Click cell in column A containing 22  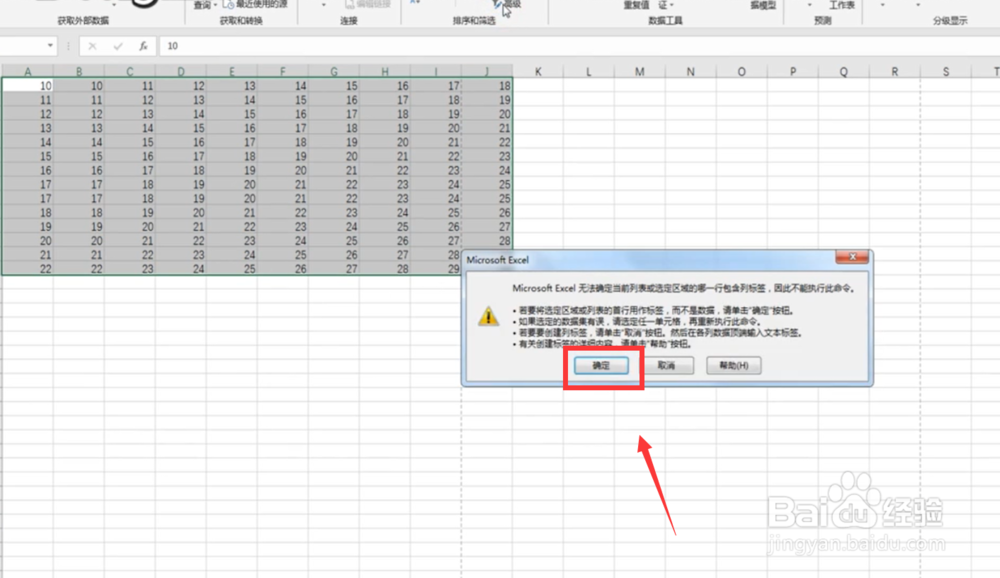(27, 269)
